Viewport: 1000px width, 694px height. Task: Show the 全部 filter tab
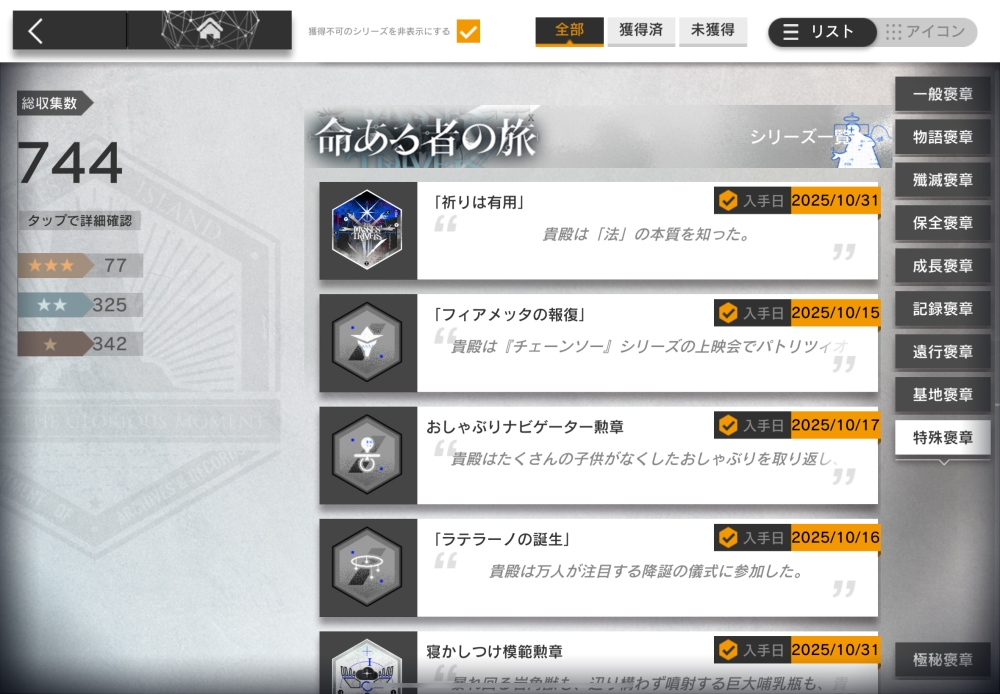pyautogui.click(x=570, y=31)
